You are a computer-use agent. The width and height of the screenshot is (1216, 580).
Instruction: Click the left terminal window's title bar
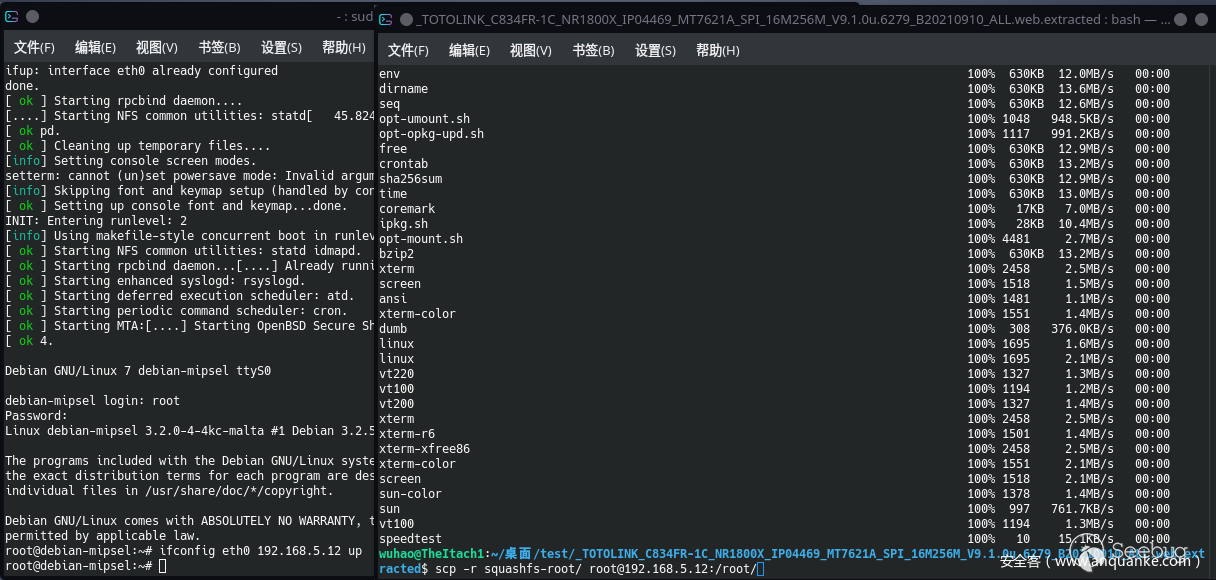click(x=200, y=17)
